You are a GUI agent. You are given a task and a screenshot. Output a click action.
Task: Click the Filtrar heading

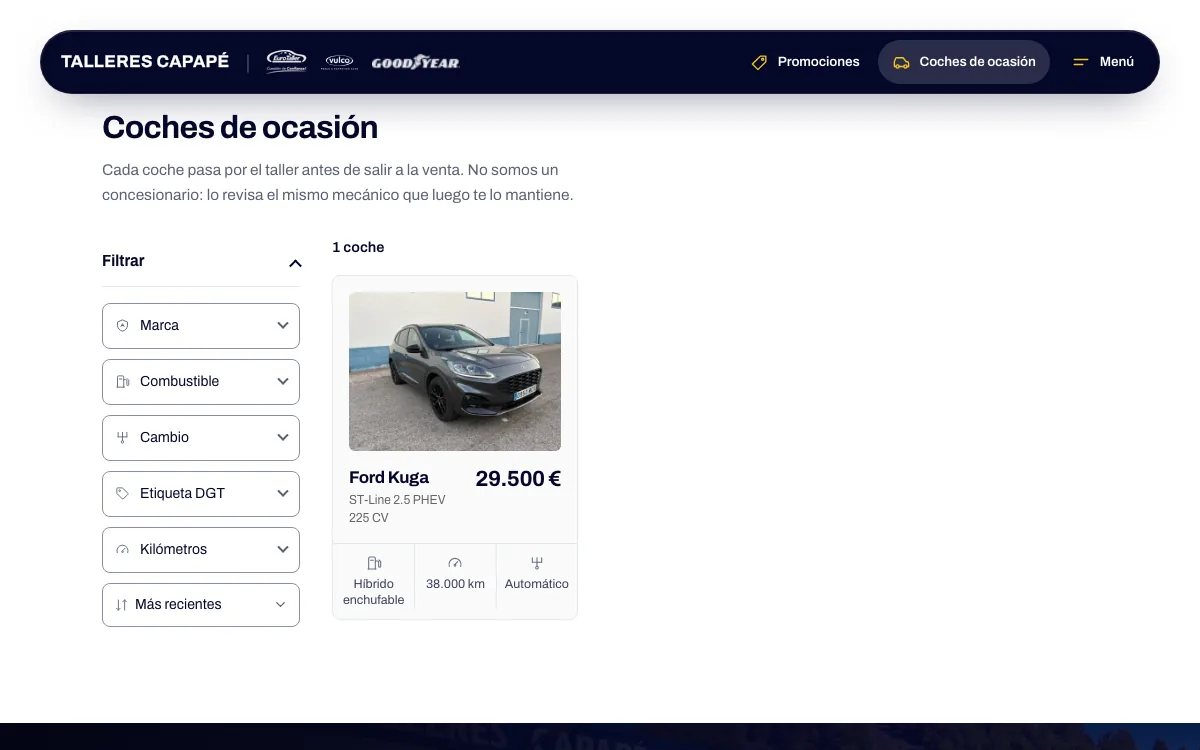pyautogui.click(x=123, y=261)
